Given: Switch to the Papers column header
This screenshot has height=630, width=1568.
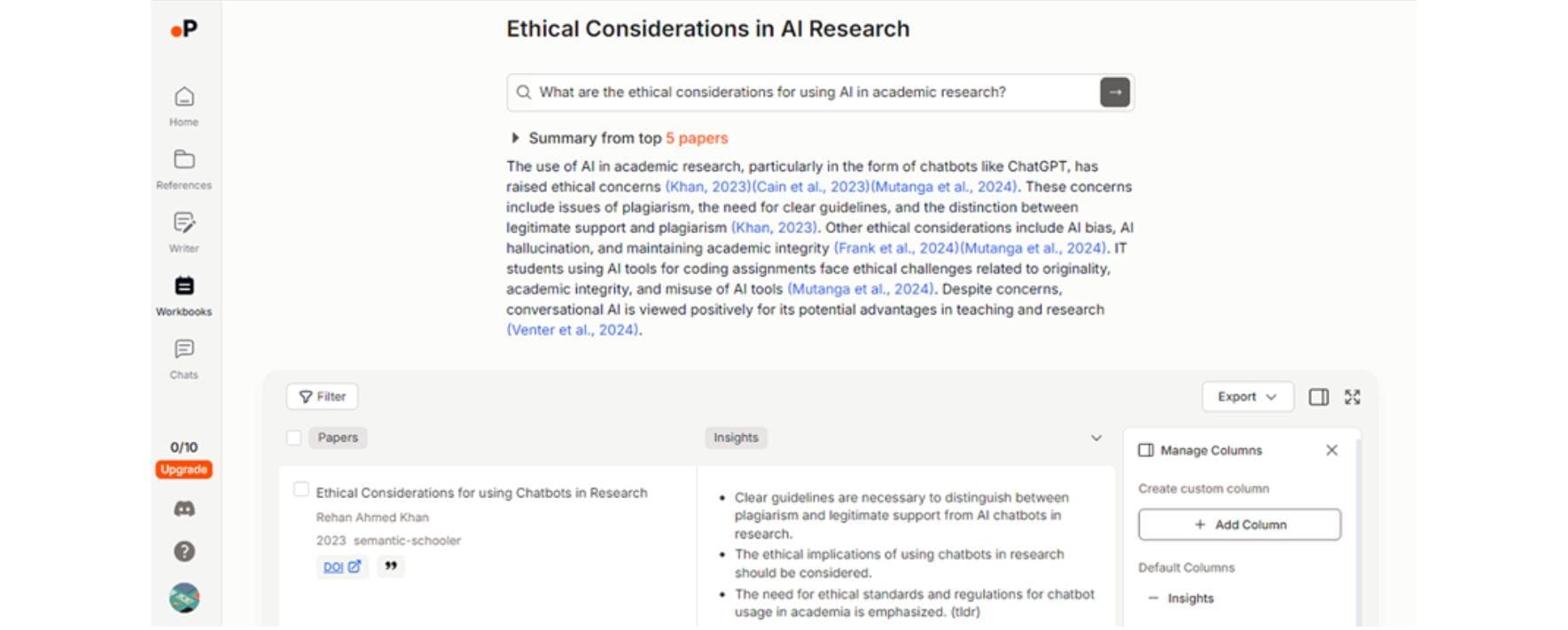Looking at the screenshot, I should 337,437.
